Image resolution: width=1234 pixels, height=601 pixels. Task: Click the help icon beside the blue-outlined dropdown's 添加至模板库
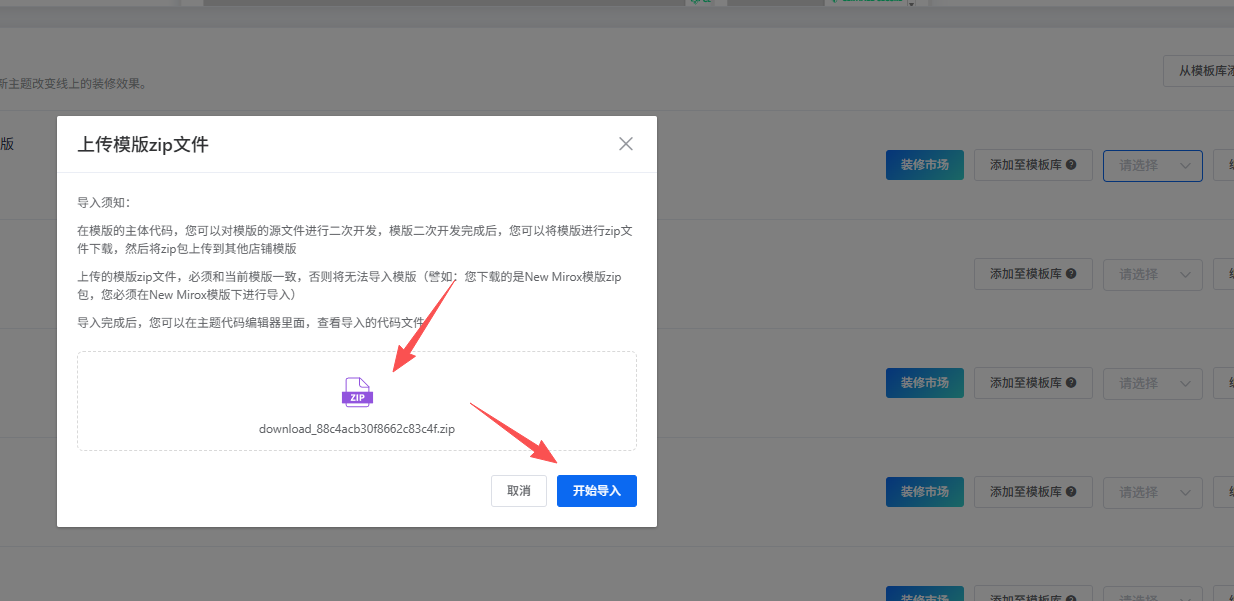coord(1071,165)
